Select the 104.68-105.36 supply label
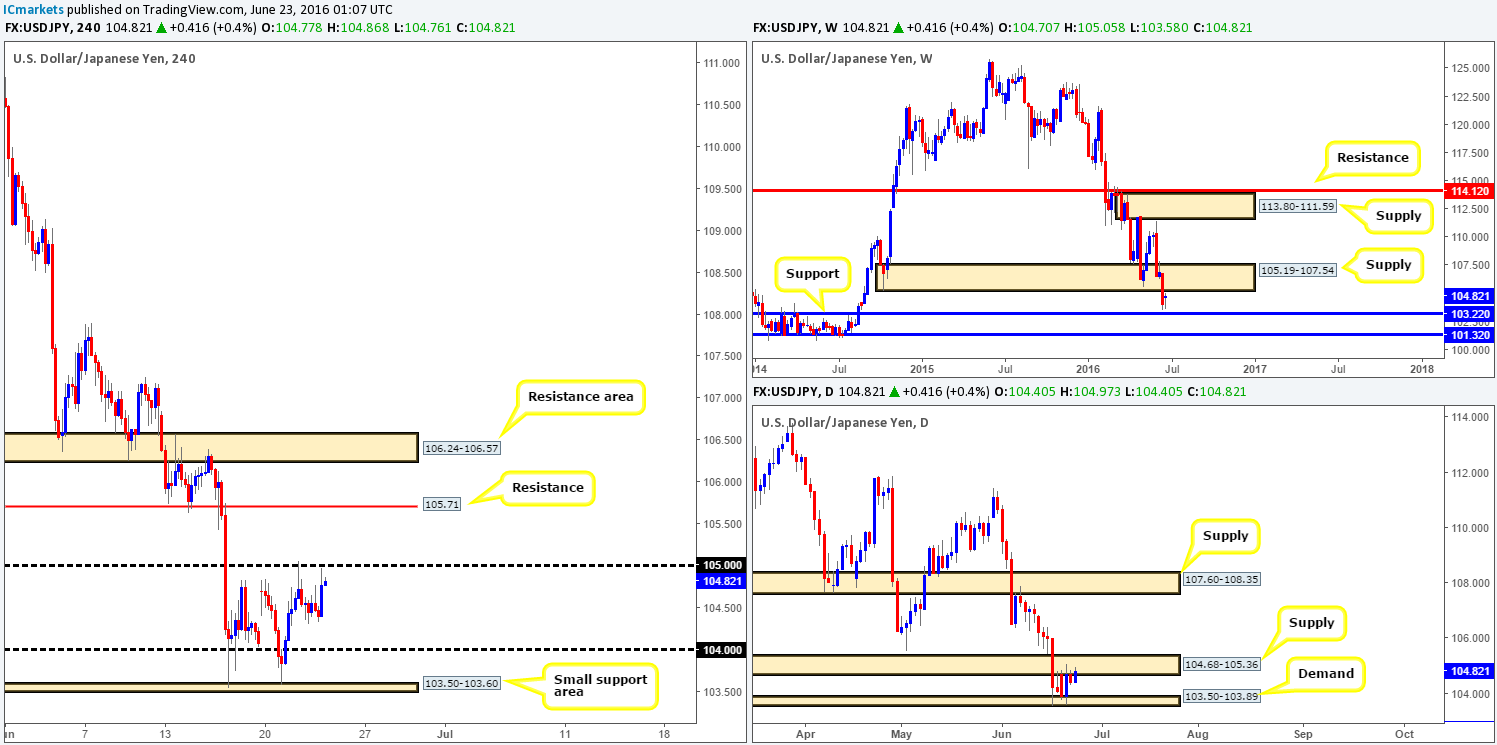 [x=1221, y=665]
